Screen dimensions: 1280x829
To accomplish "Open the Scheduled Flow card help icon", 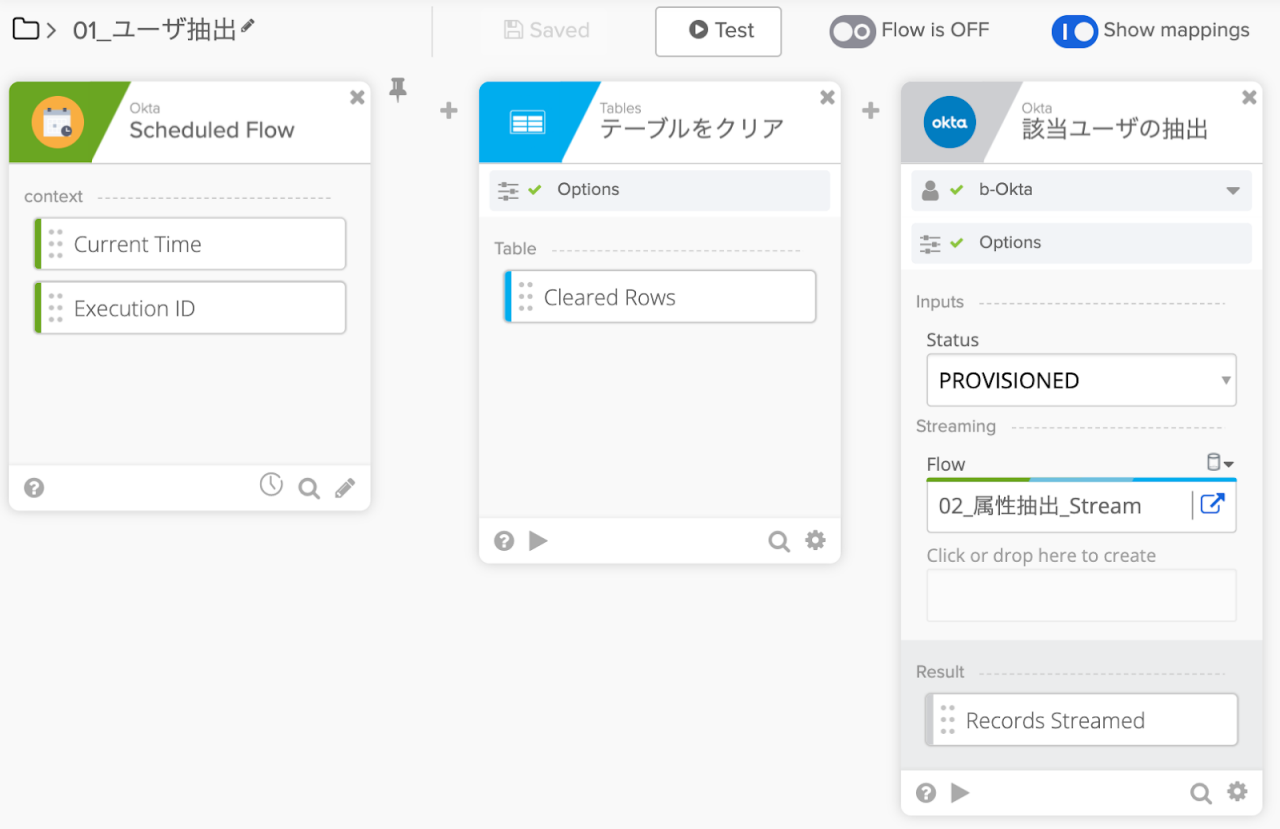I will 33,487.
